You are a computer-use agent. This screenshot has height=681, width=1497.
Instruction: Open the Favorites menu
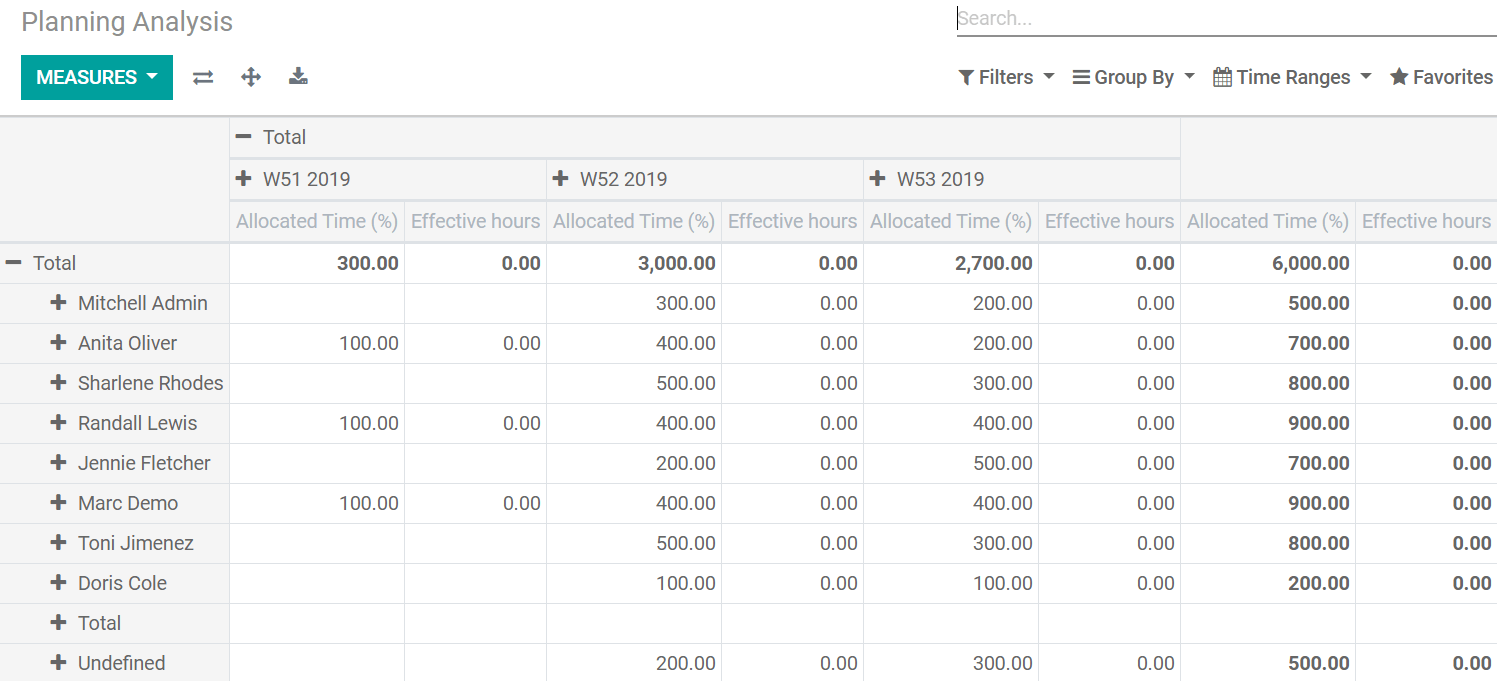(1441, 77)
